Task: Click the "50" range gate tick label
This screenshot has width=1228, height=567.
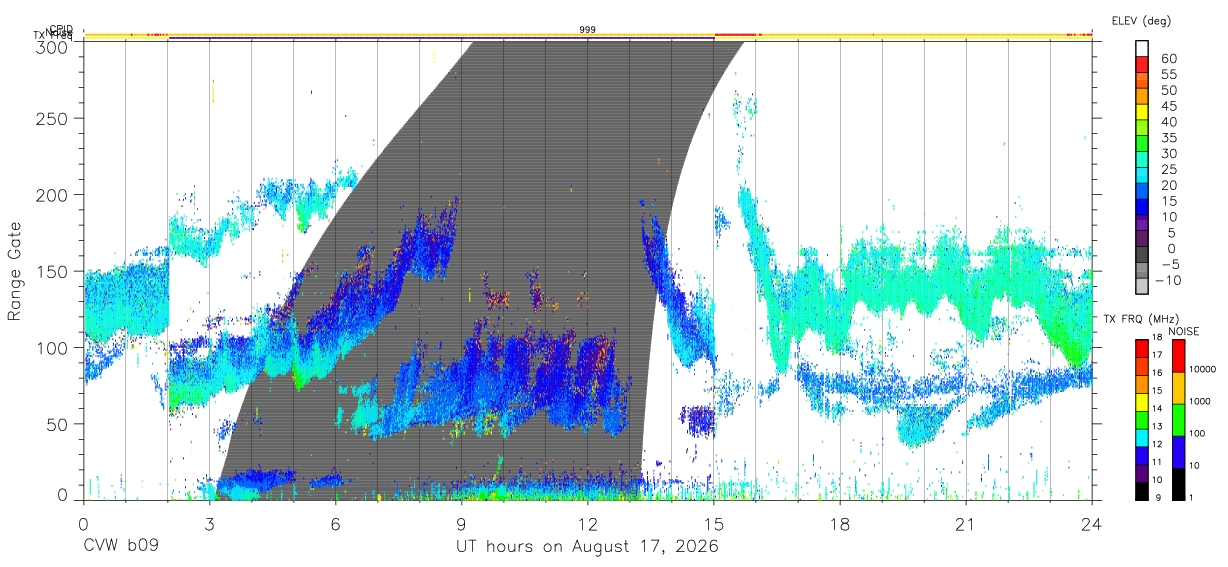Action: click(57, 424)
